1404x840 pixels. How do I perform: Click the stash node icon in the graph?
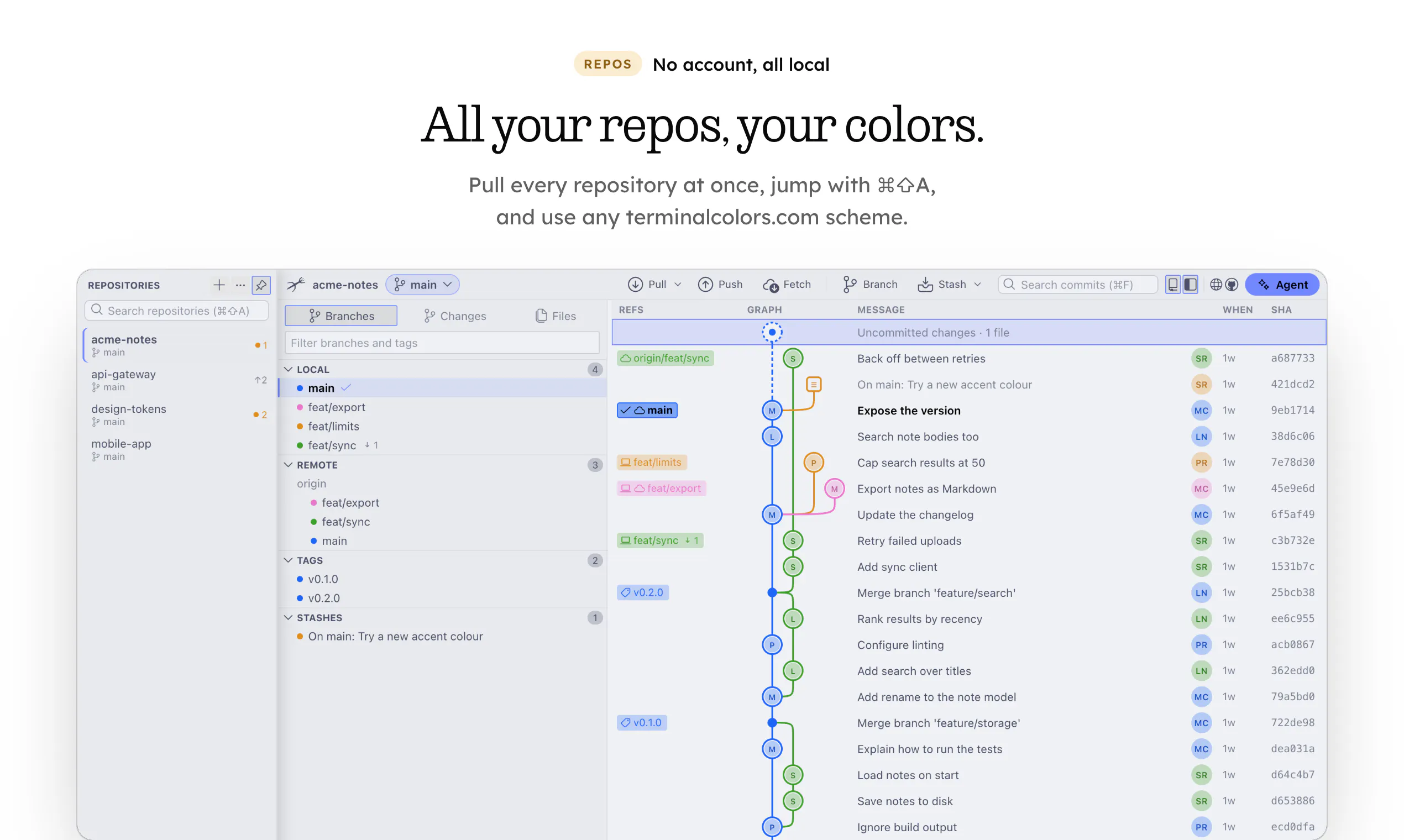(814, 384)
